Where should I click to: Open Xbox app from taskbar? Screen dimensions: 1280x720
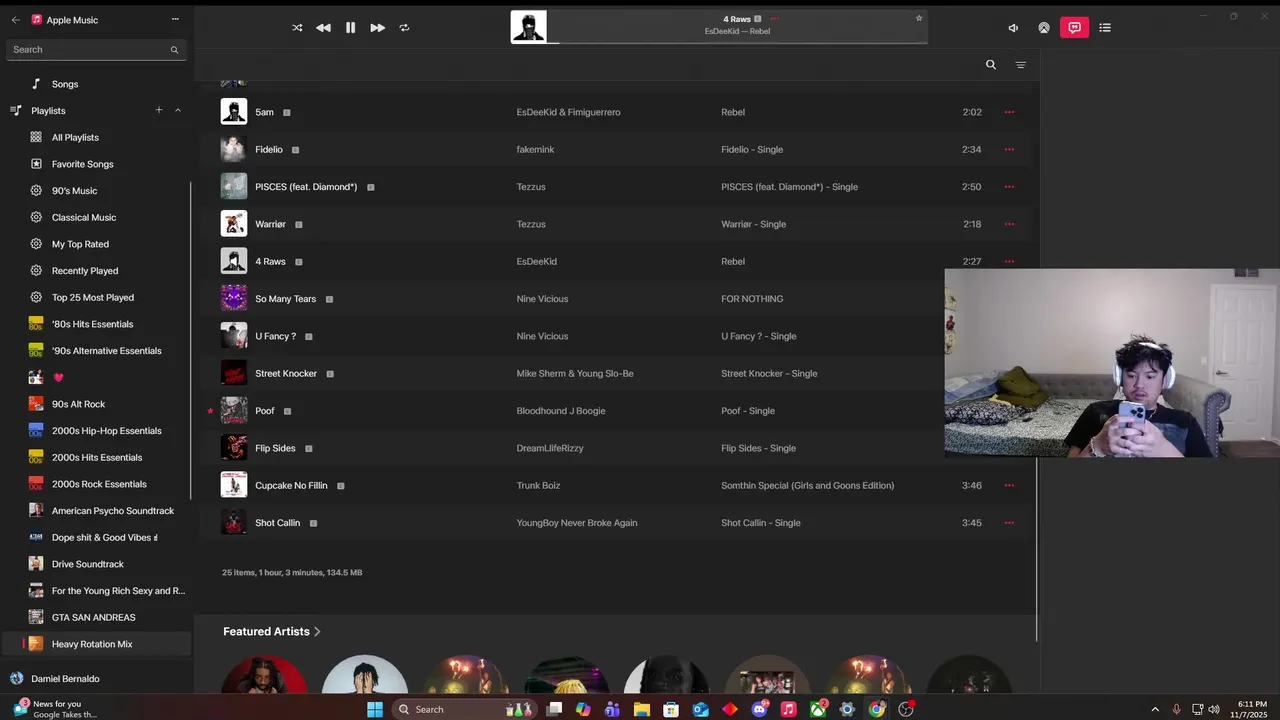tap(818, 709)
